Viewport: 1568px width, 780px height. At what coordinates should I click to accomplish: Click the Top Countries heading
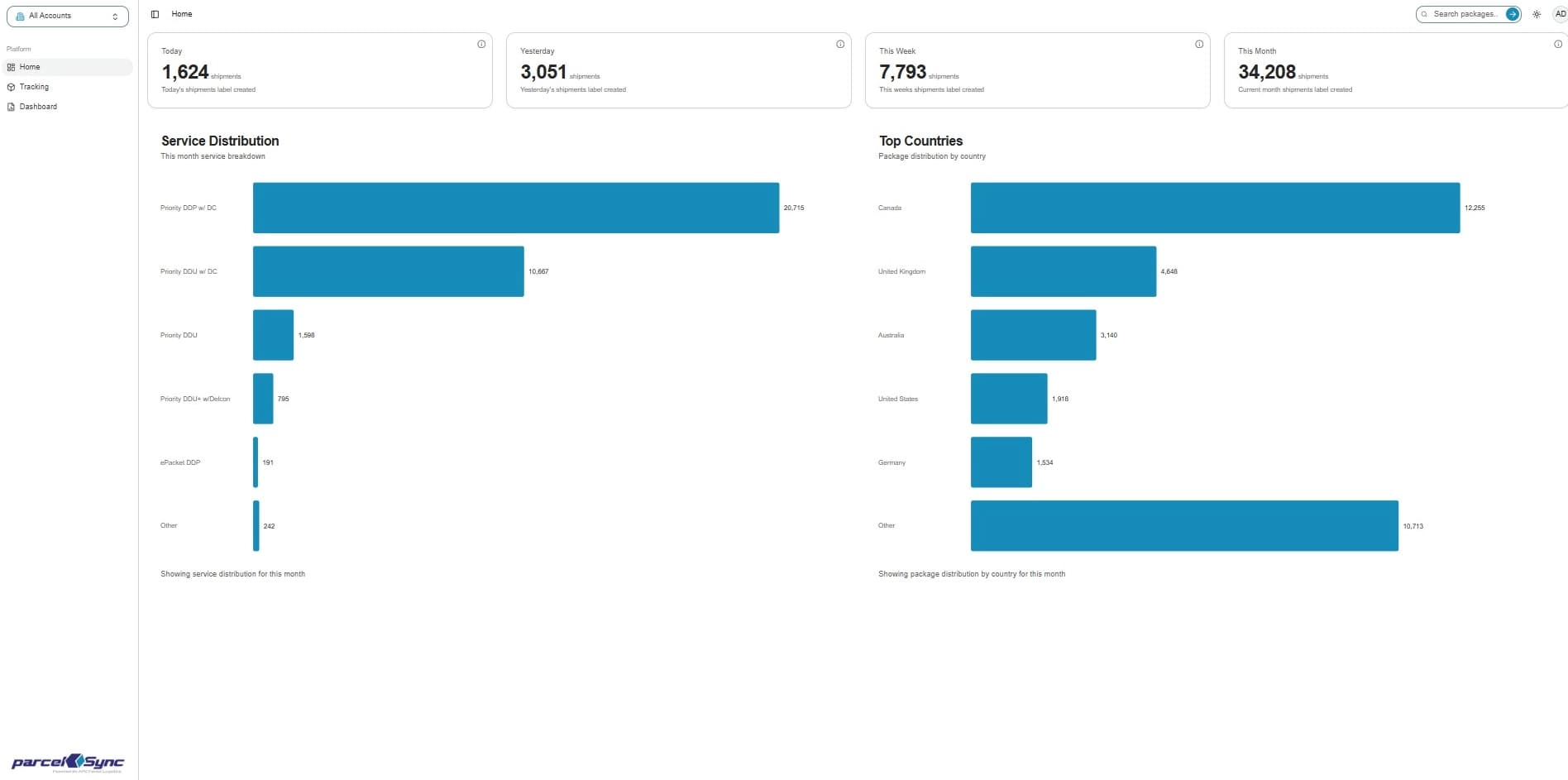920,141
